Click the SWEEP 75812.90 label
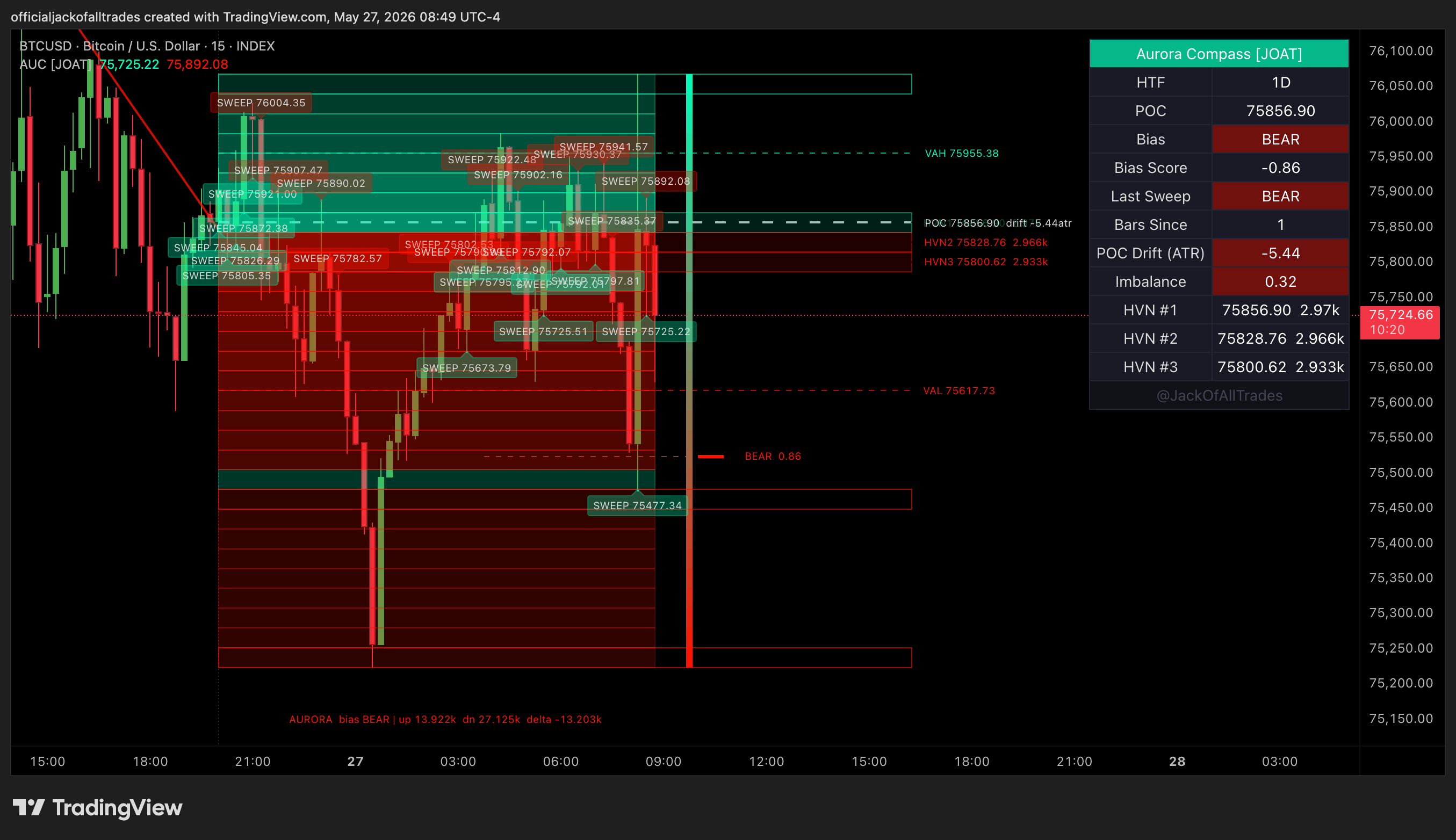This screenshot has height=840, width=1456. pyautogui.click(x=500, y=270)
